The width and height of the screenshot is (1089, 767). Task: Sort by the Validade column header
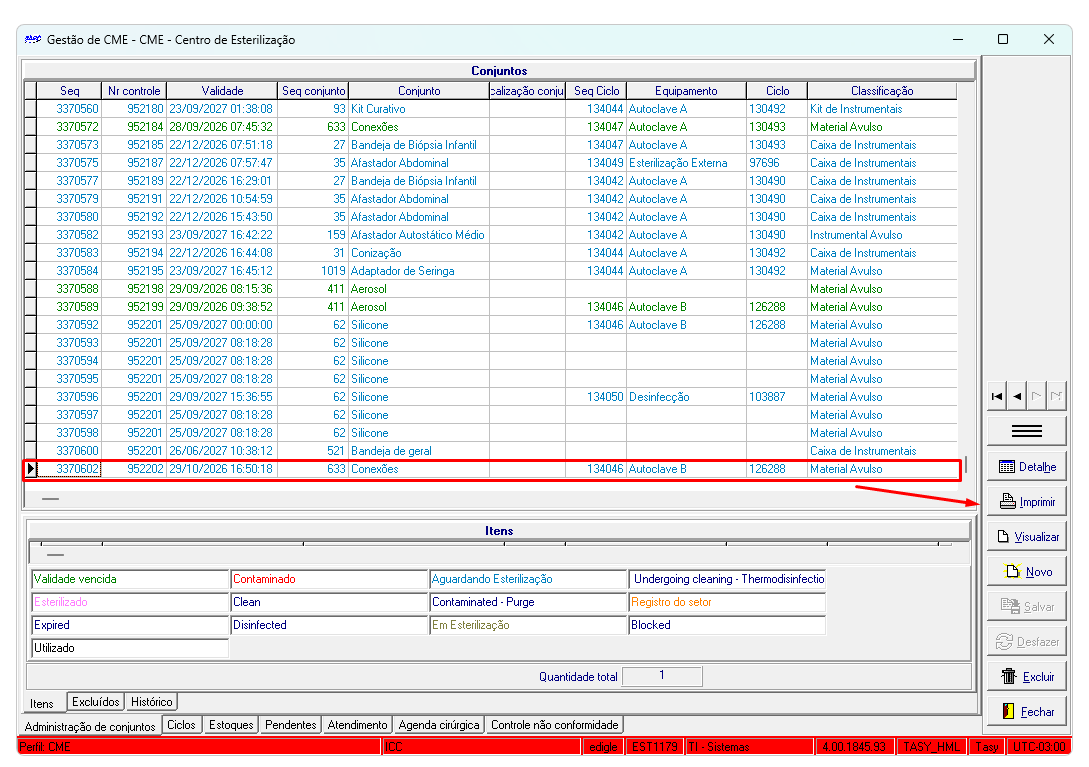(222, 91)
